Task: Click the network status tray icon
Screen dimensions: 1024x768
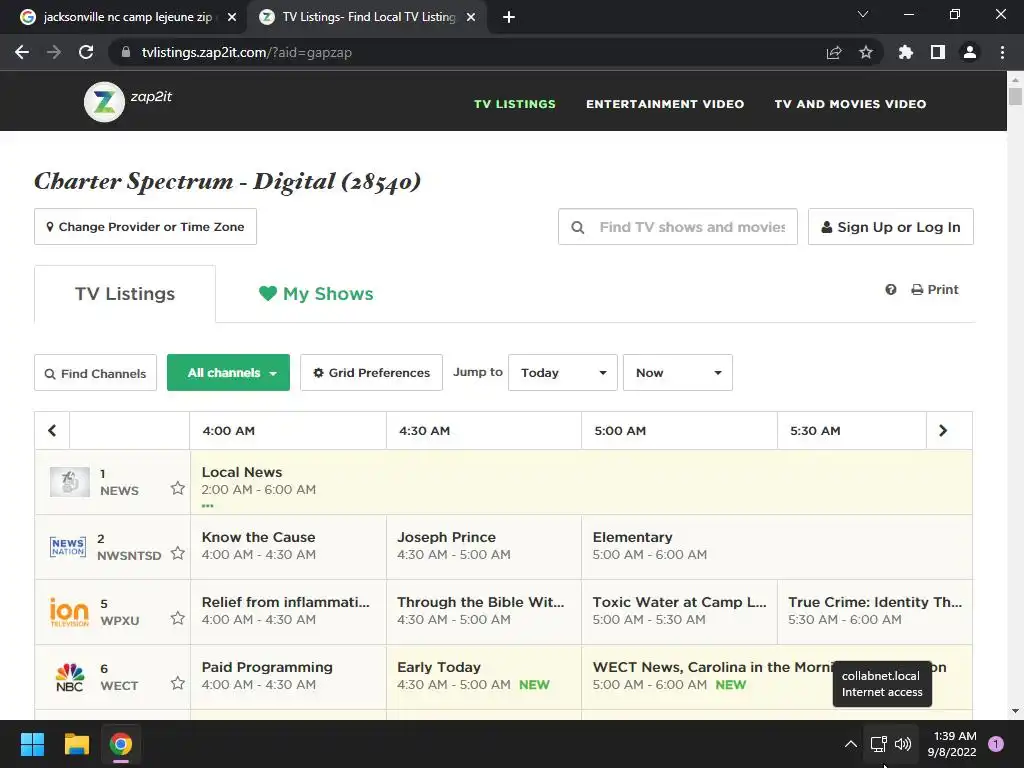Action: tap(878, 744)
